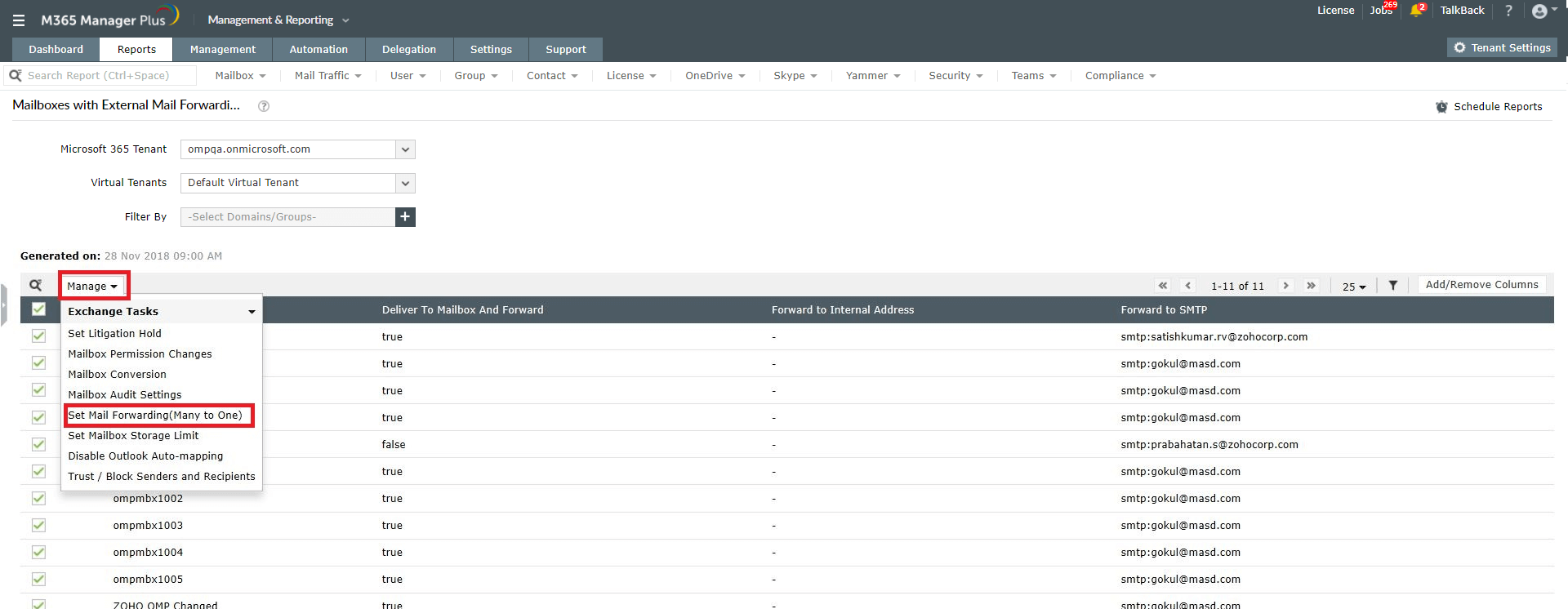1568x609 pixels.
Task: Collapse the Exchange Tasks category selector
Action: coord(162,312)
